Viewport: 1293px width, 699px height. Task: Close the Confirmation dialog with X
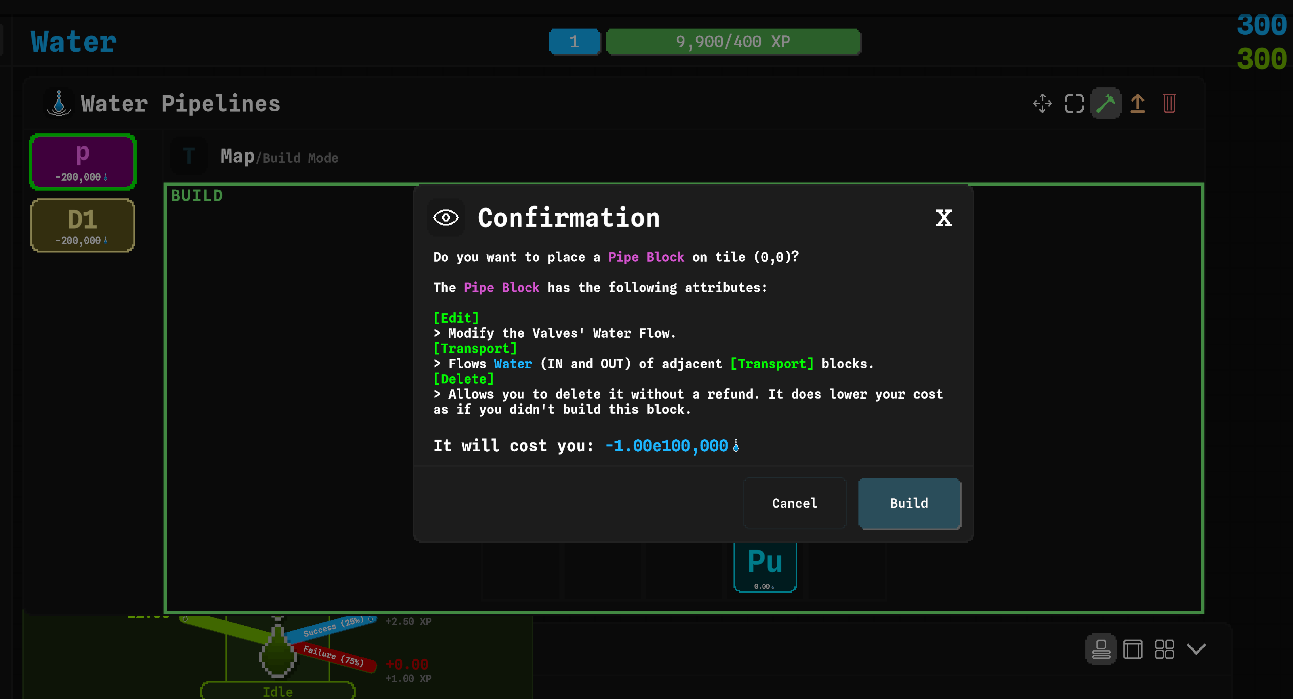(x=943, y=218)
